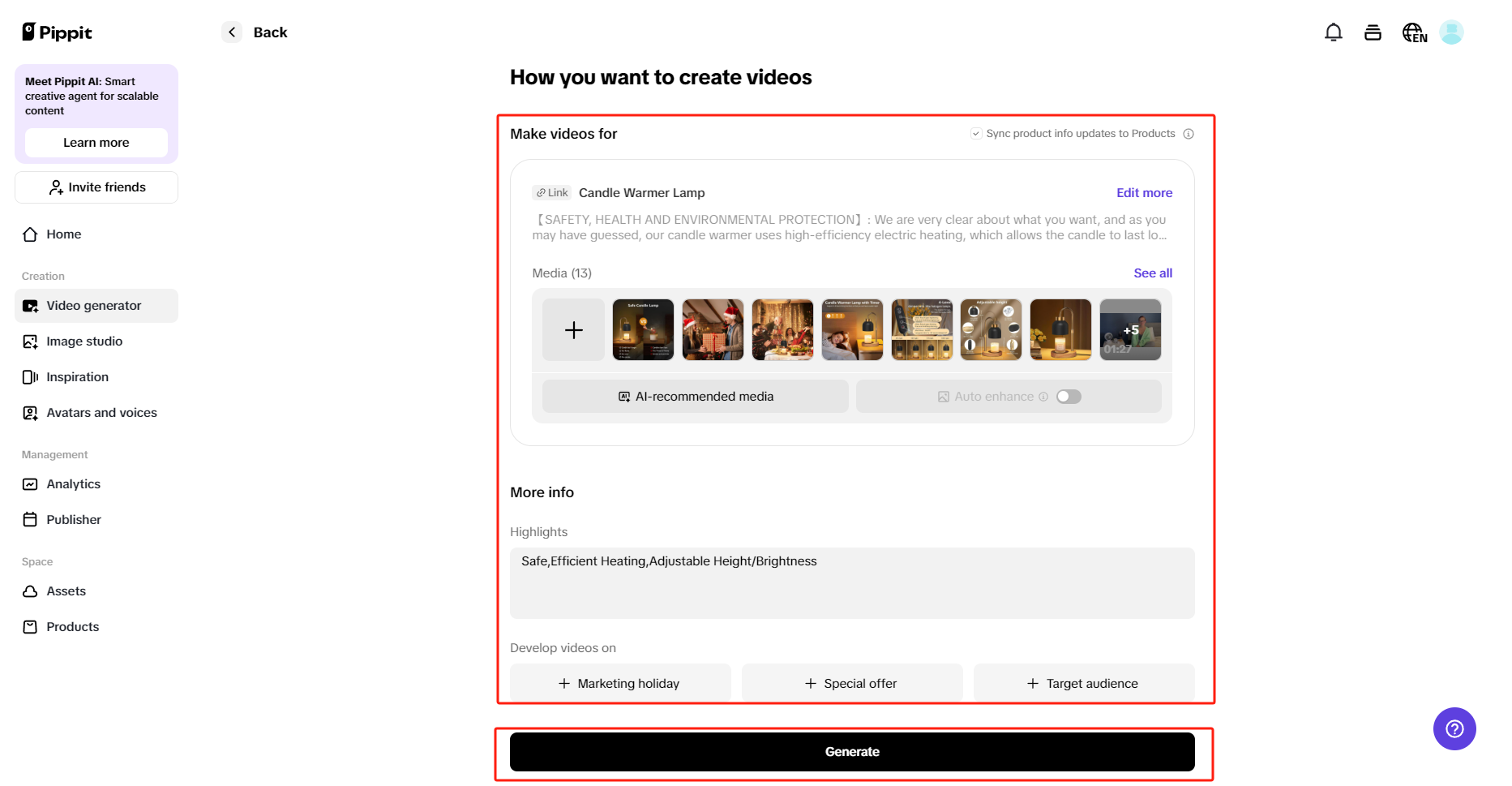Select the Adjustable height lamp thumbnail
The width and height of the screenshot is (1512, 786).
(x=992, y=330)
